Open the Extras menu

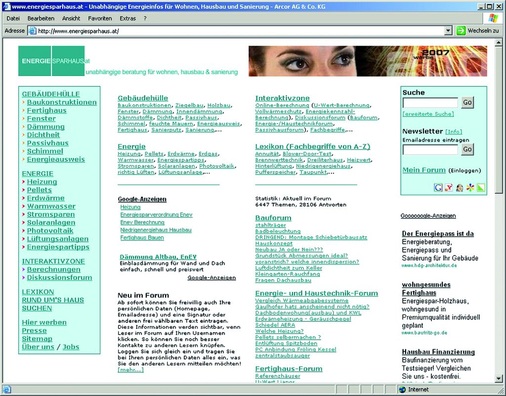click(128, 19)
